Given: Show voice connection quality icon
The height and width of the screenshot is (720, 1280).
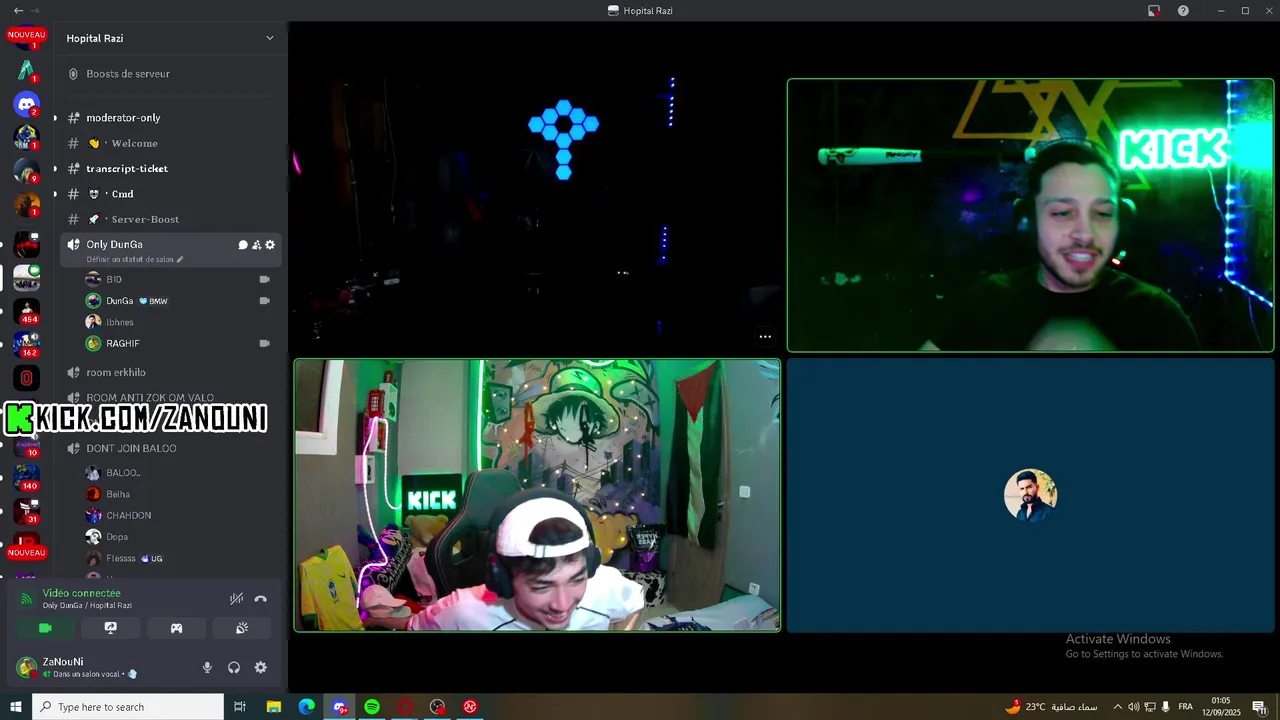Looking at the screenshot, I should coord(27,599).
